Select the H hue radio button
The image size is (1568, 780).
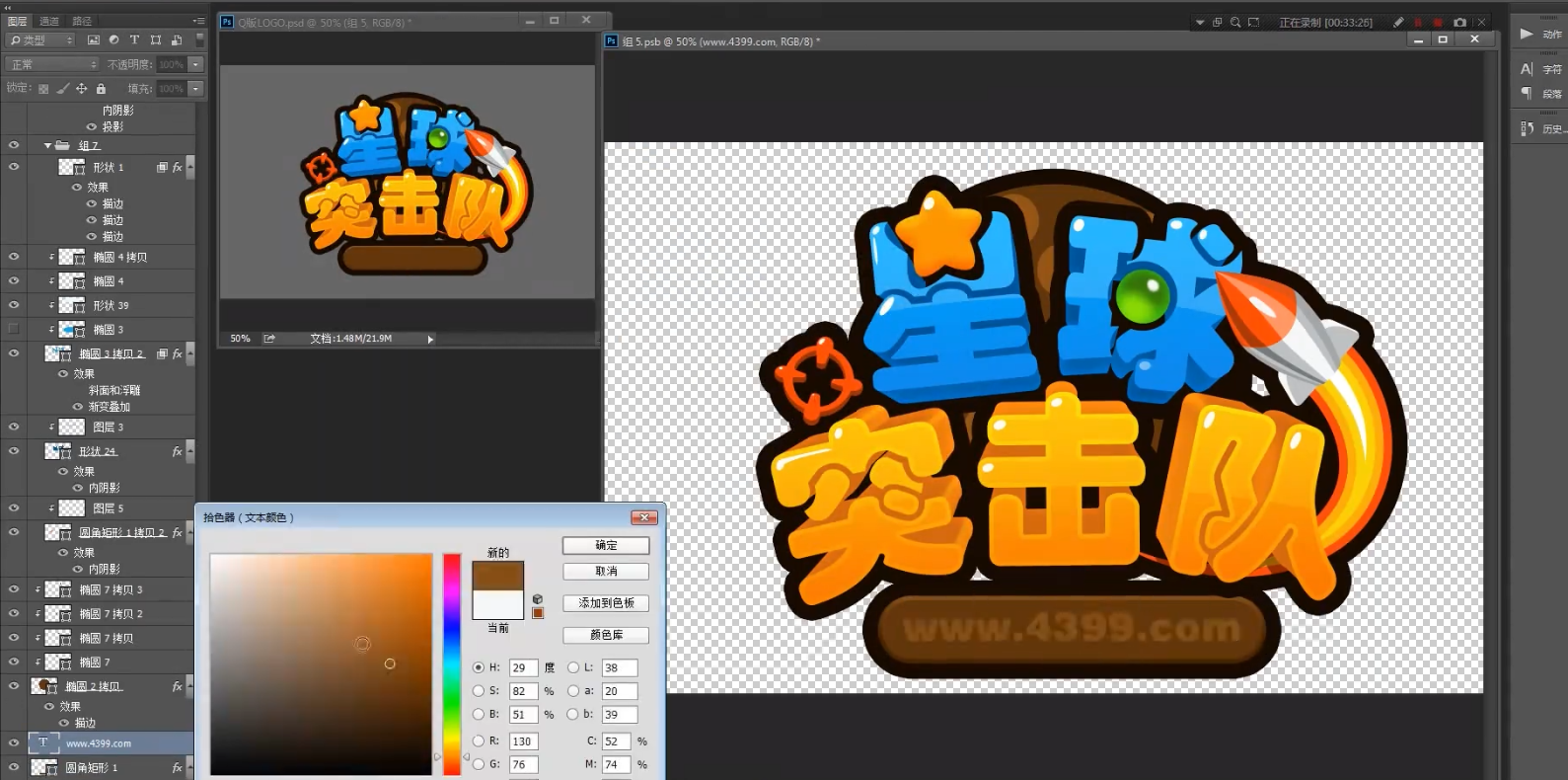pos(479,667)
